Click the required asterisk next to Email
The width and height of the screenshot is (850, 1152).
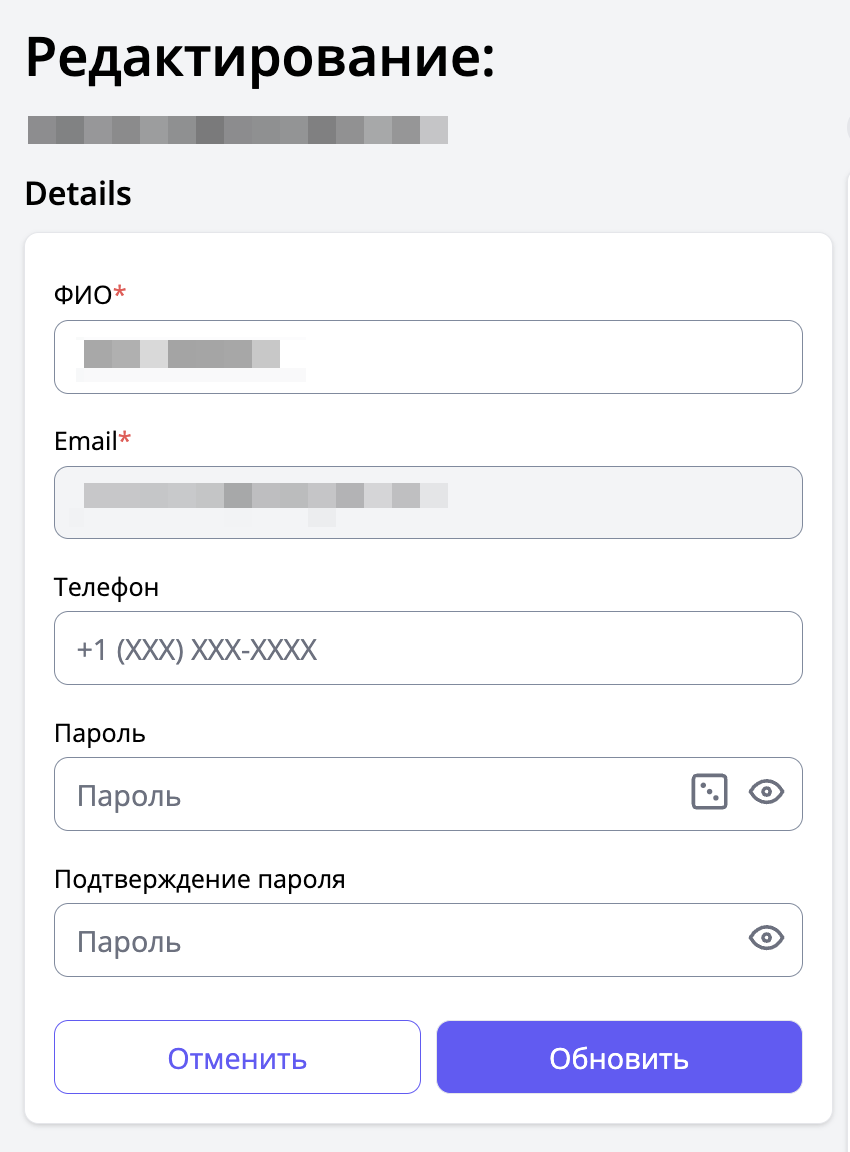point(125,438)
